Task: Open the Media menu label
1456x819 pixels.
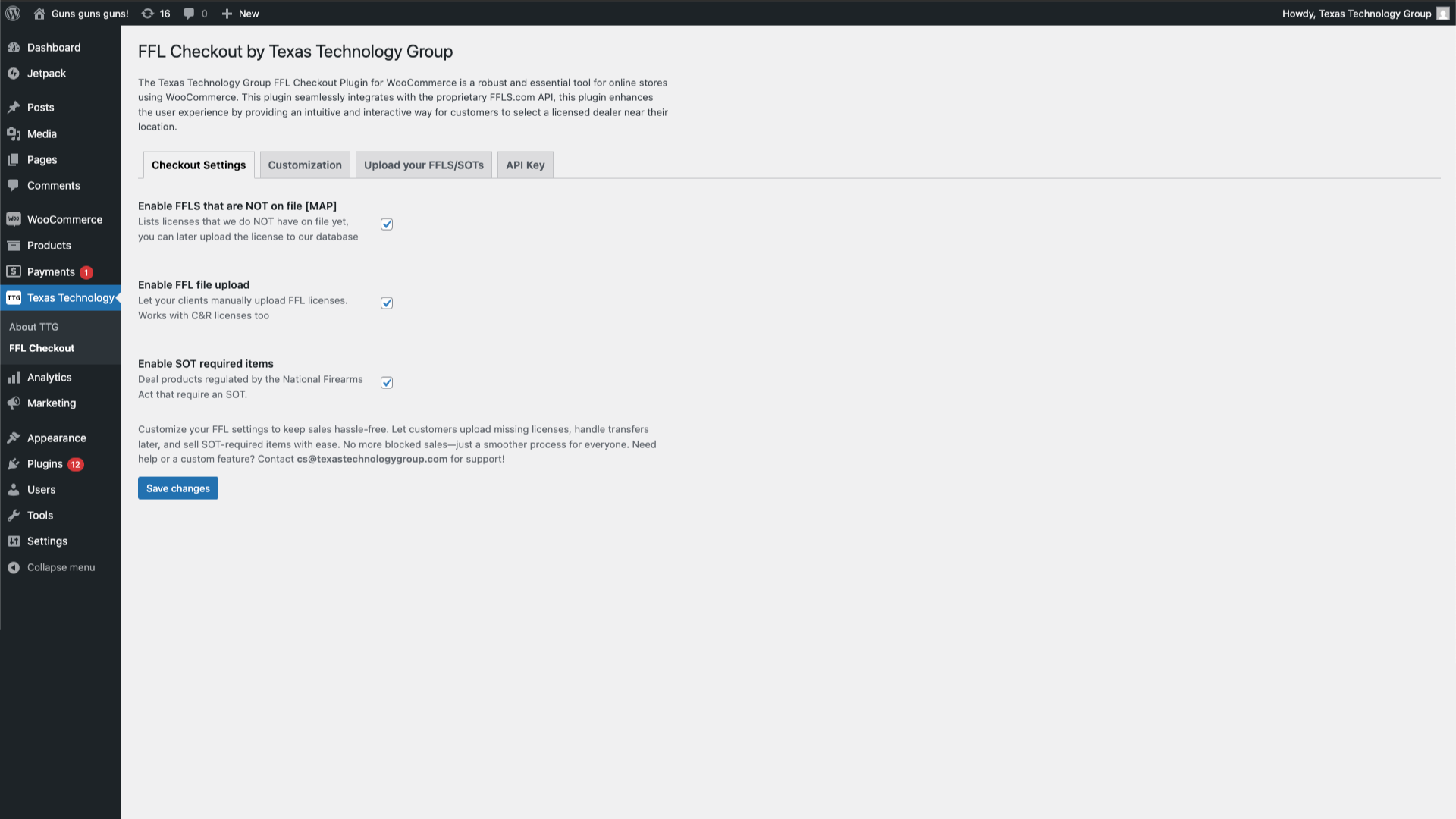Action: point(42,133)
